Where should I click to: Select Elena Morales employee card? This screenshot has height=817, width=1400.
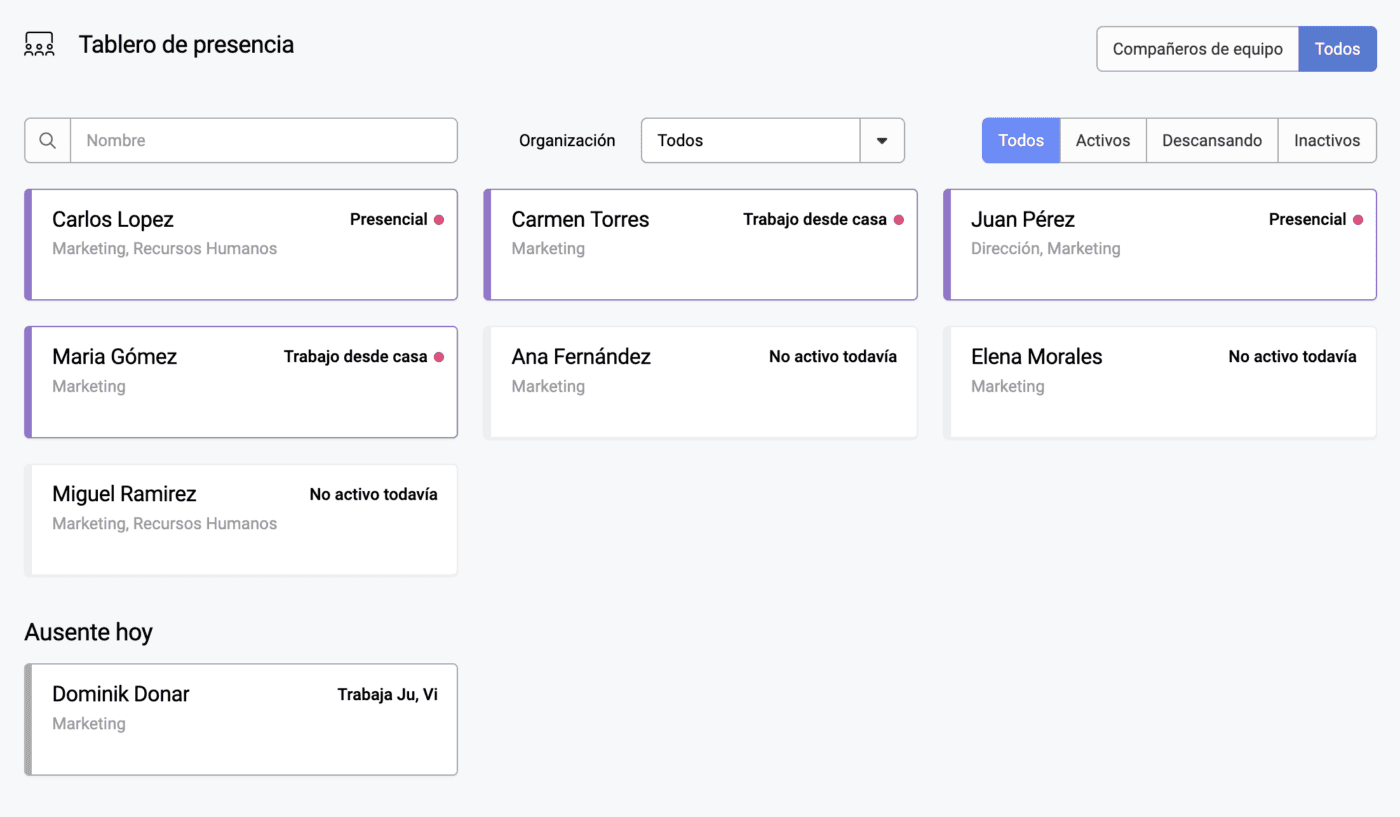click(x=1160, y=382)
